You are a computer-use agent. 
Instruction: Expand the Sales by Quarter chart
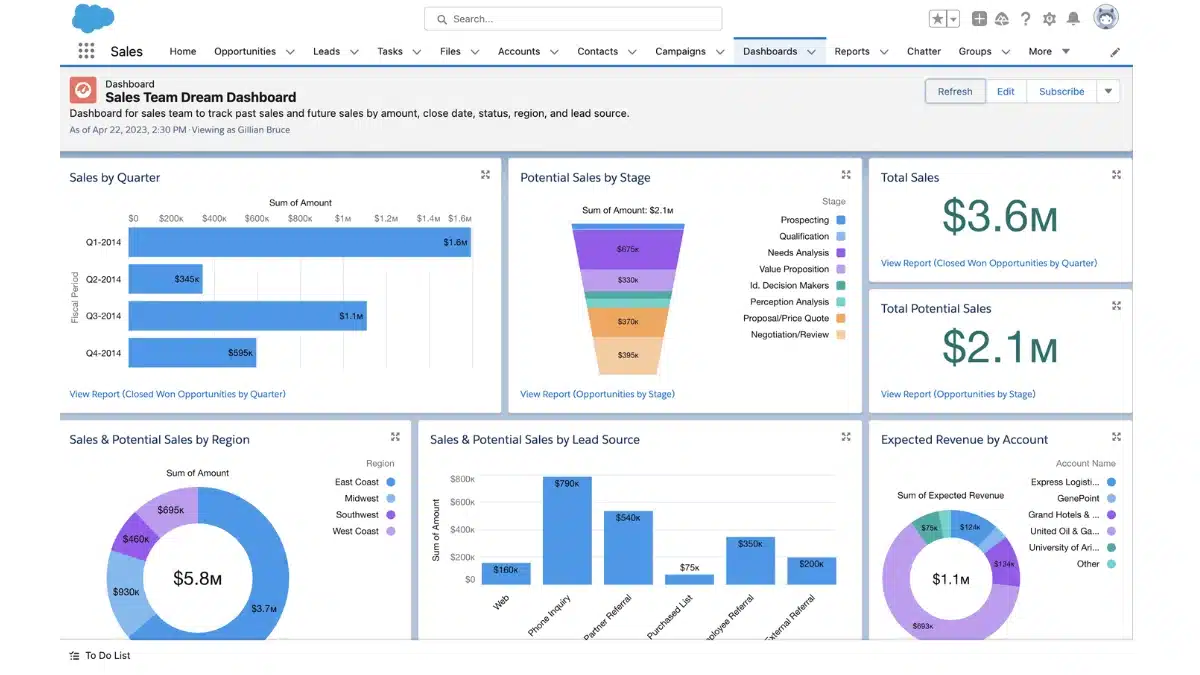coord(485,175)
